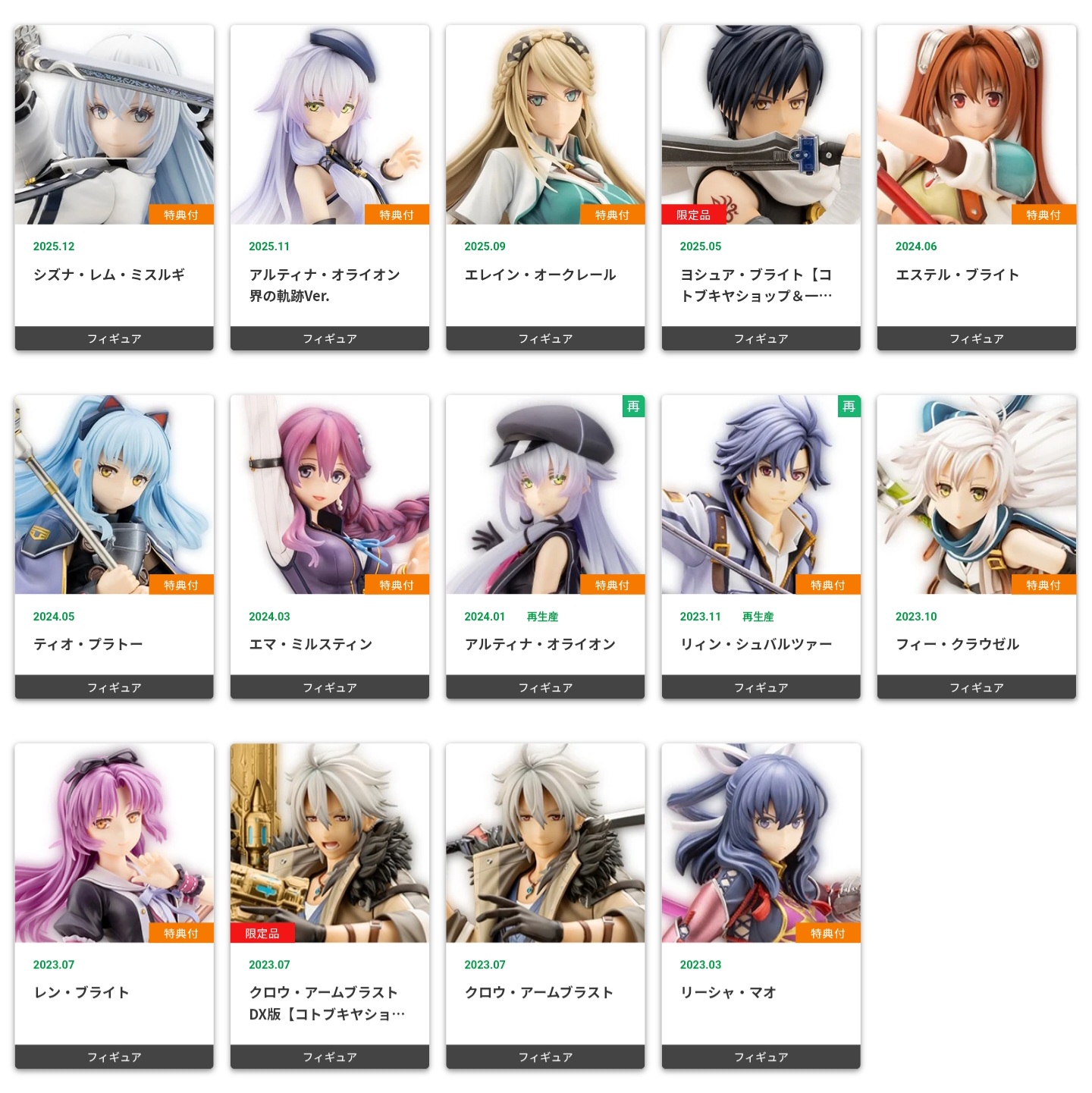Click green 再 badge on リィン・シュバルツァー card

coord(849,407)
